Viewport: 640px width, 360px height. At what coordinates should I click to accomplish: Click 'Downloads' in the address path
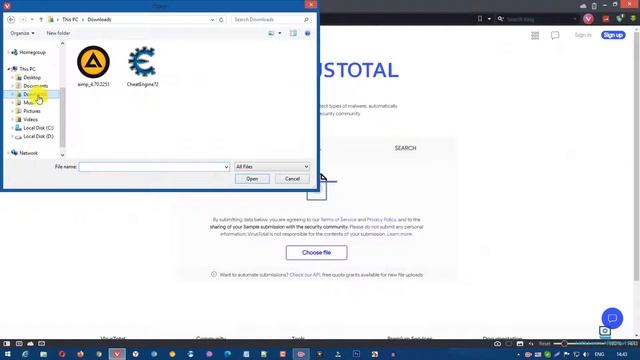tap(99, 20)
